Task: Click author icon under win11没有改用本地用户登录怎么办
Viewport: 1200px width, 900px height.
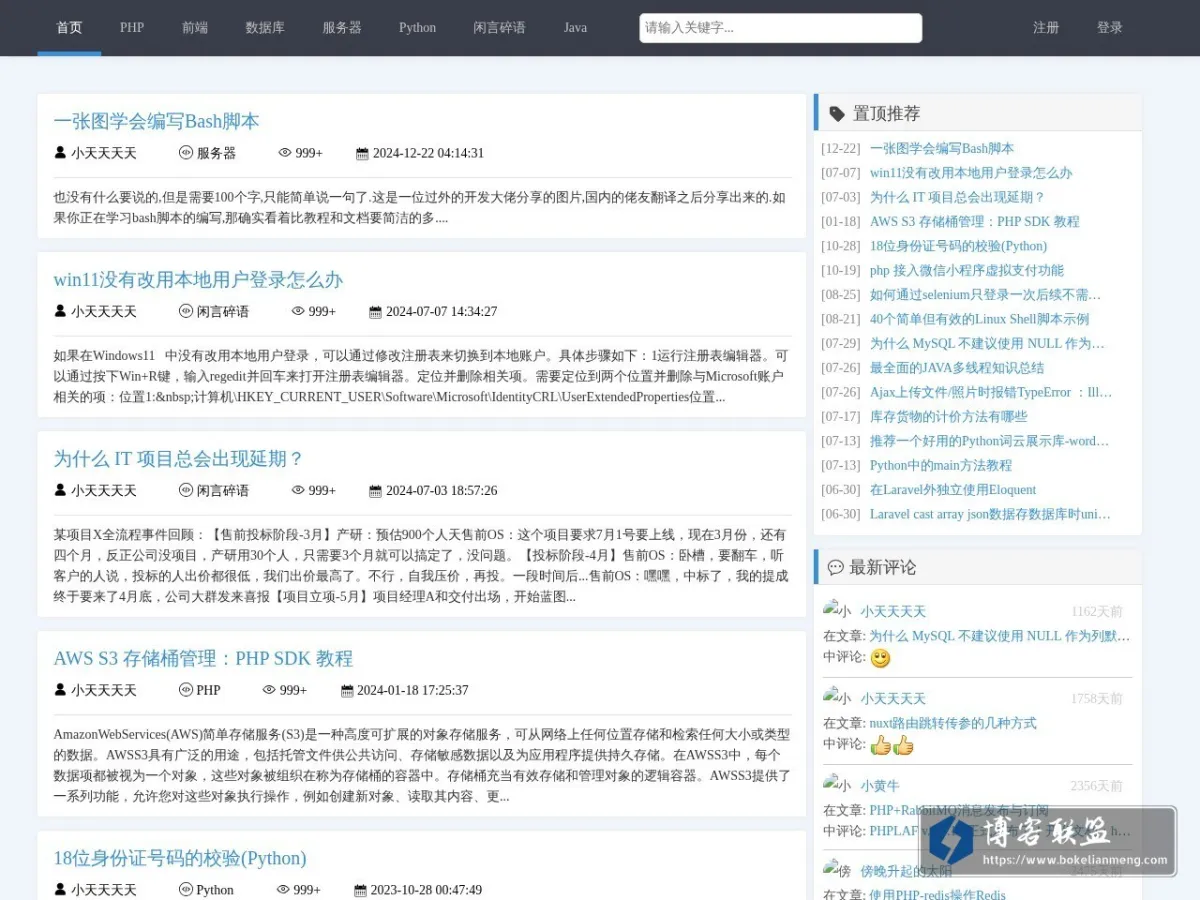Action: coord(60,311)
